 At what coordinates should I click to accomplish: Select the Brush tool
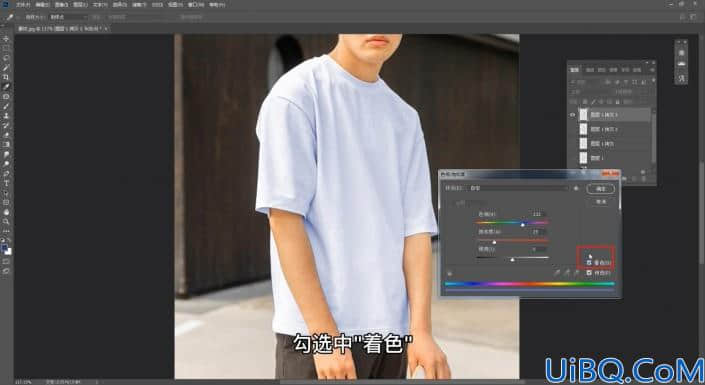(x=6, y=106)
